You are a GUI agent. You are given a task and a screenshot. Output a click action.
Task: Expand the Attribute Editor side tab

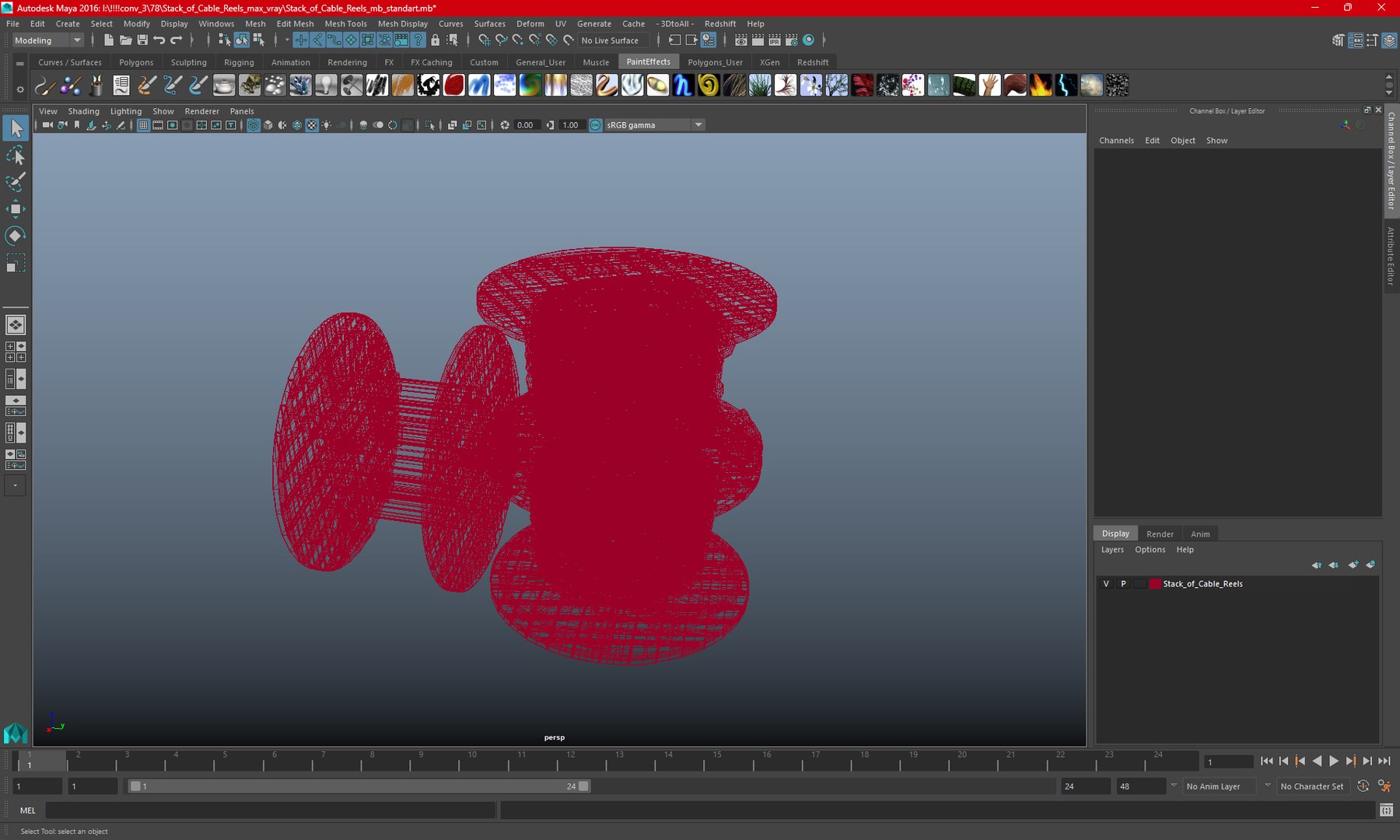click(1391, 256)
